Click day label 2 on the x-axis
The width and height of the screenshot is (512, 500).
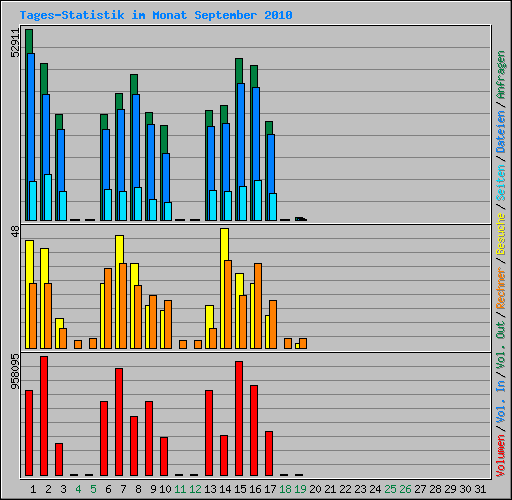pyautogui.click(x=48, y=489)
